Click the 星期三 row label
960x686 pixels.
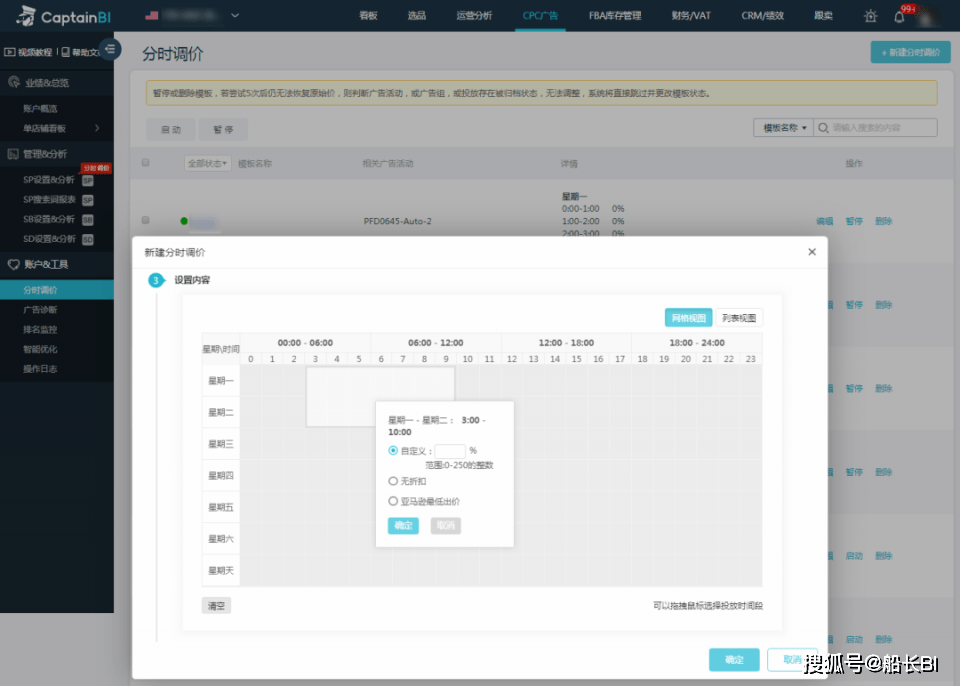tap(221, 443)
